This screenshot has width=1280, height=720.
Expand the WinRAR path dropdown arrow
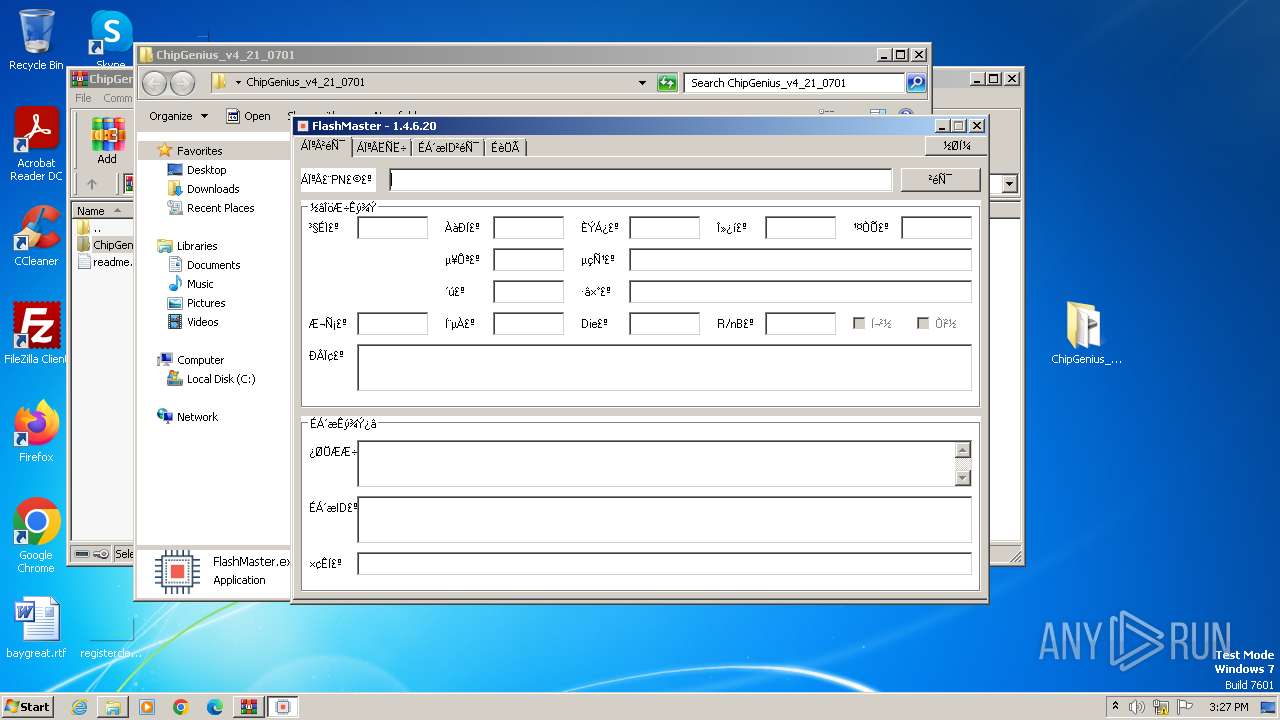click(x=1009, y=184)
